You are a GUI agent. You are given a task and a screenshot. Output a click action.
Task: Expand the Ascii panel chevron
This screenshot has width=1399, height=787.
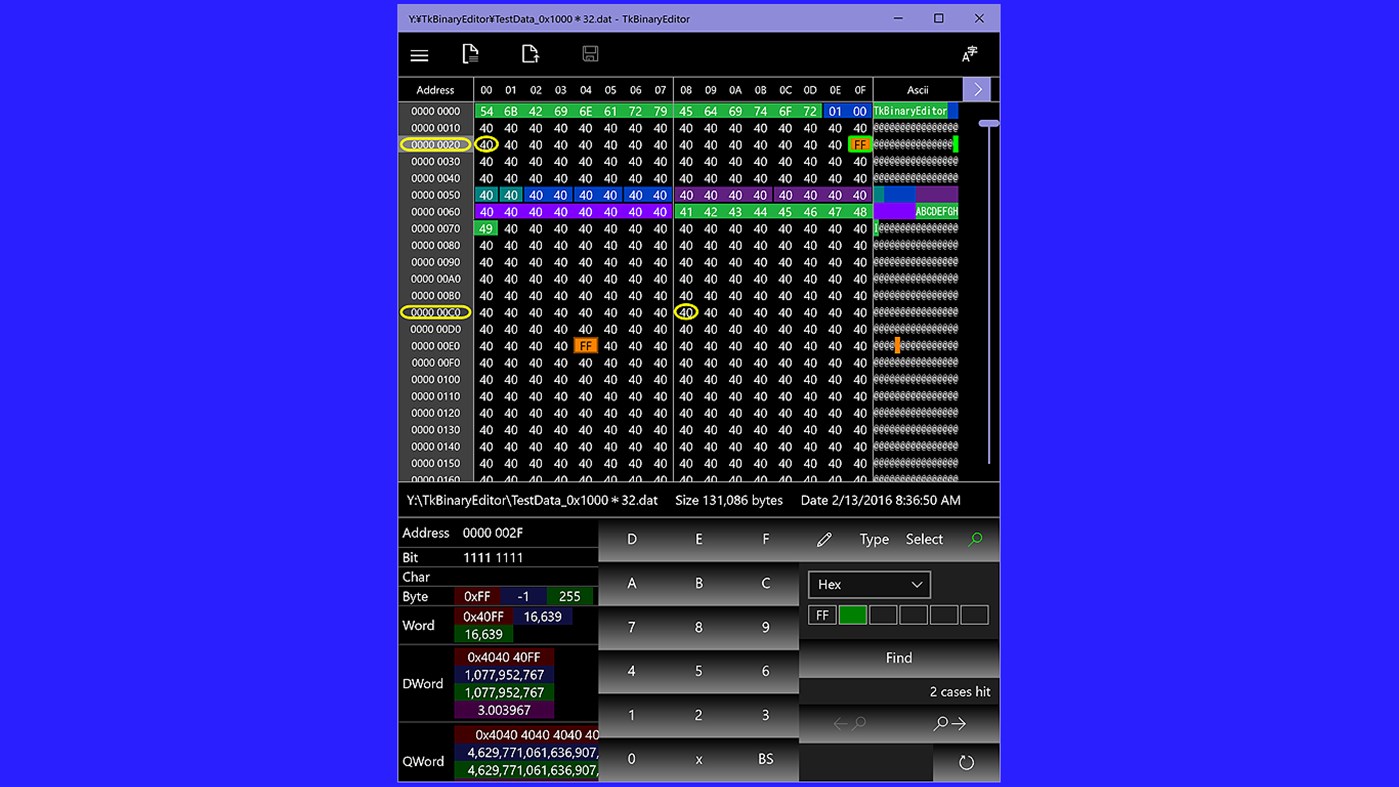976,89
